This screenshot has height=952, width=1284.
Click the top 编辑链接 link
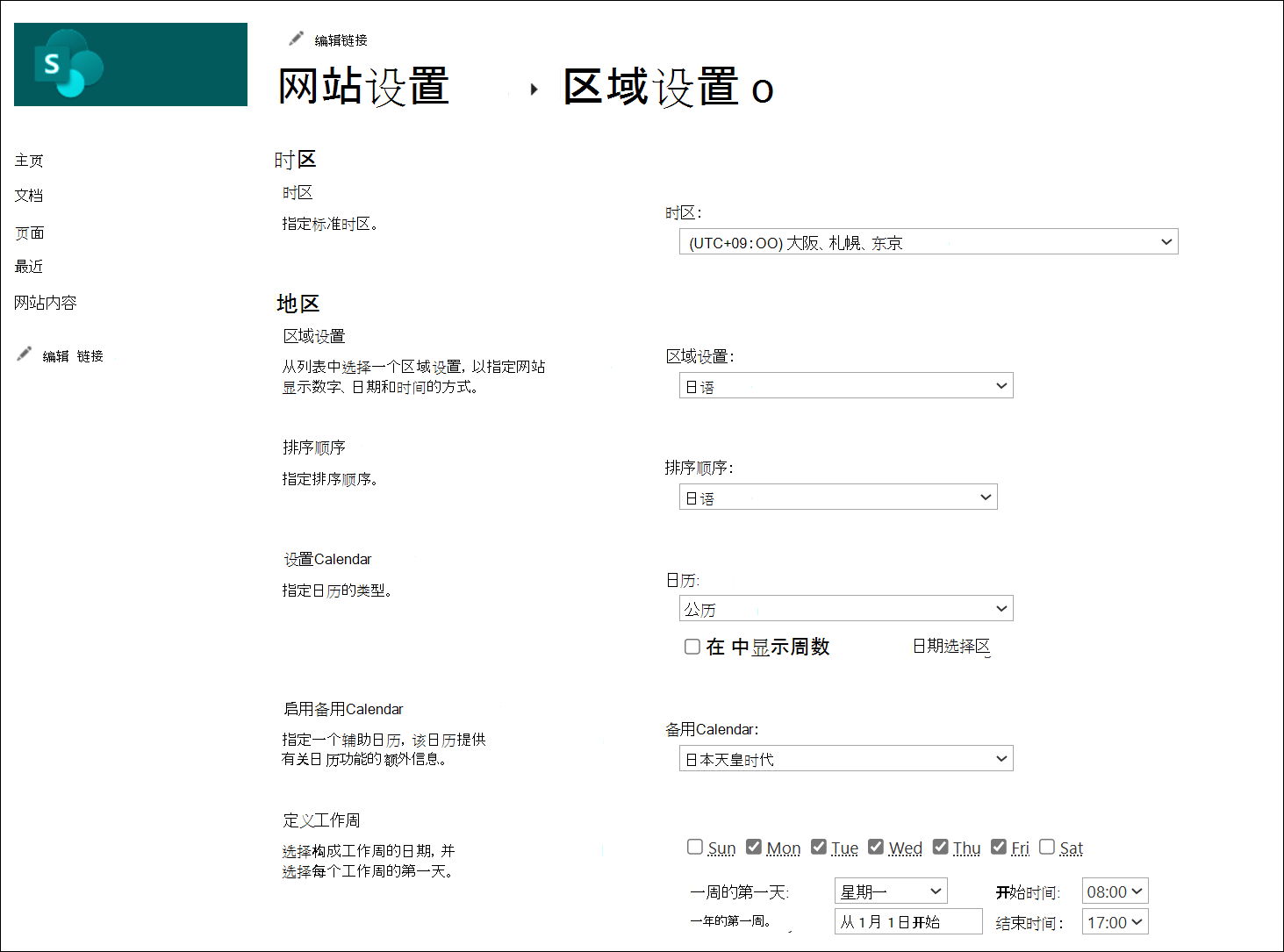pyautogui.click(x=341, y=40)
